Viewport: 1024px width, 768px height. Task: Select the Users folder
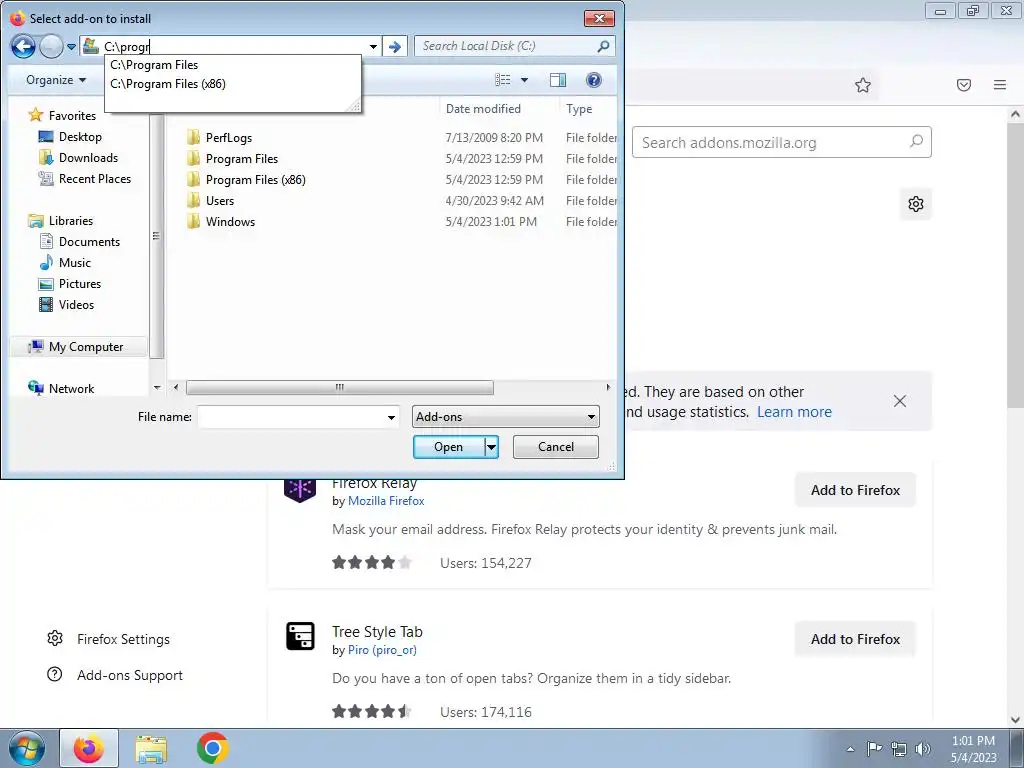click(219, 200)
